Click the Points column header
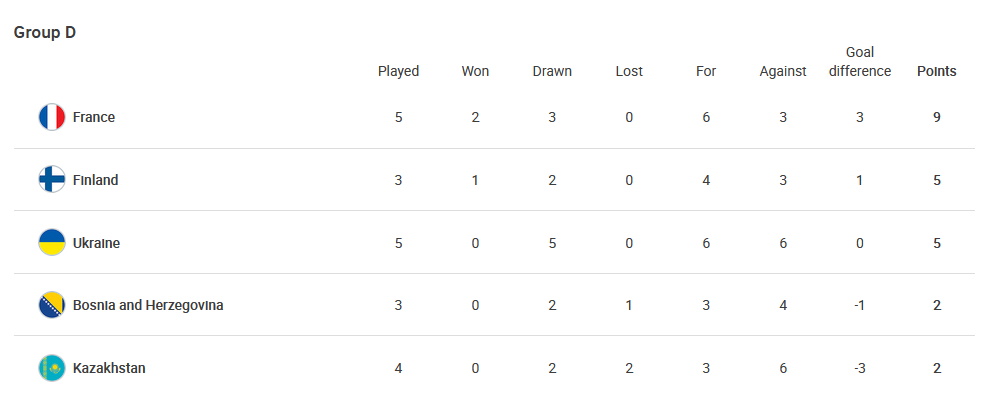Image resolution: width=997 pixels, height=403 pixels. click(x=937, y=71)
